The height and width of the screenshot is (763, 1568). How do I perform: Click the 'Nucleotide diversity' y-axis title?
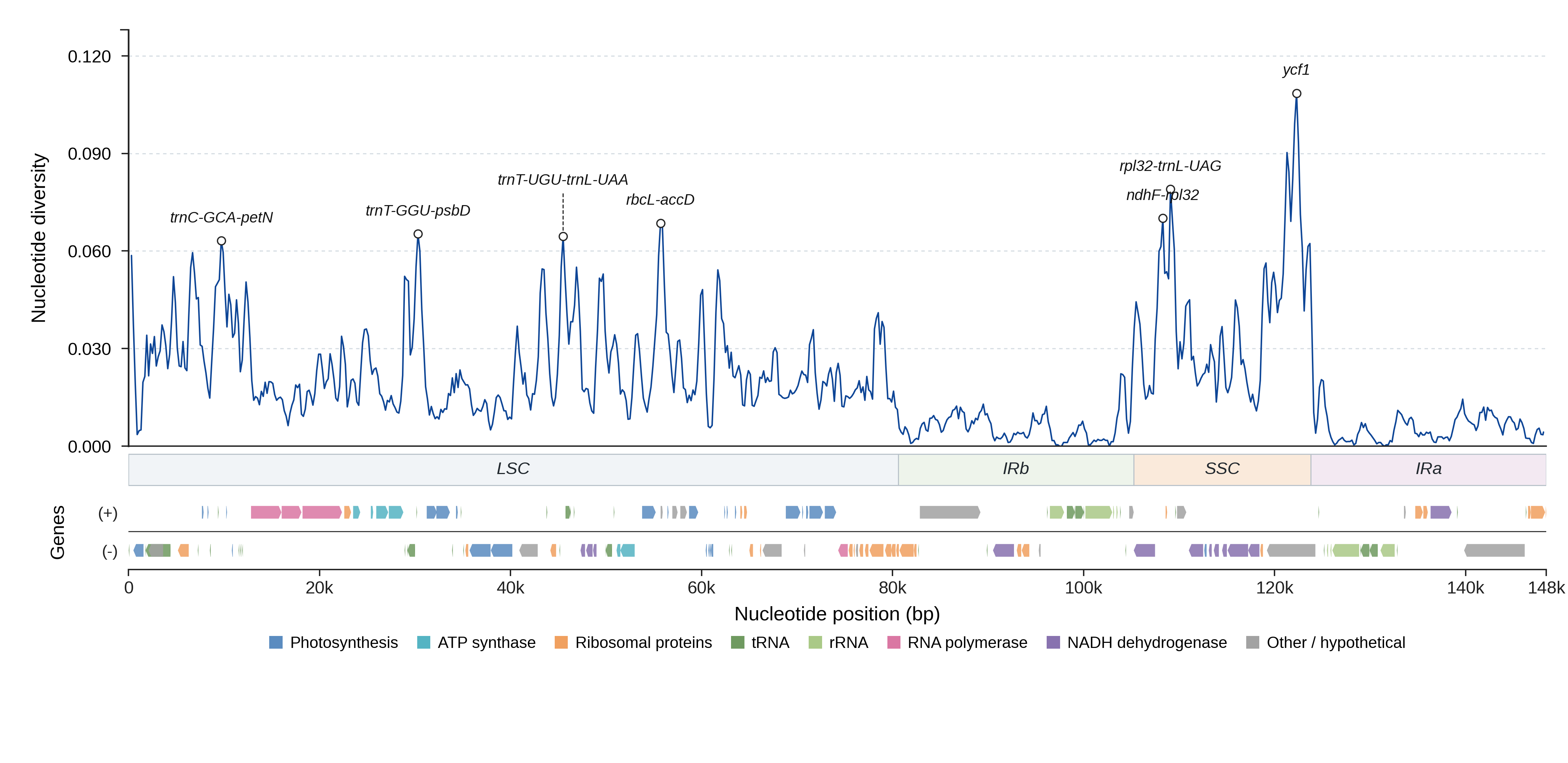(x=38, y=238)
